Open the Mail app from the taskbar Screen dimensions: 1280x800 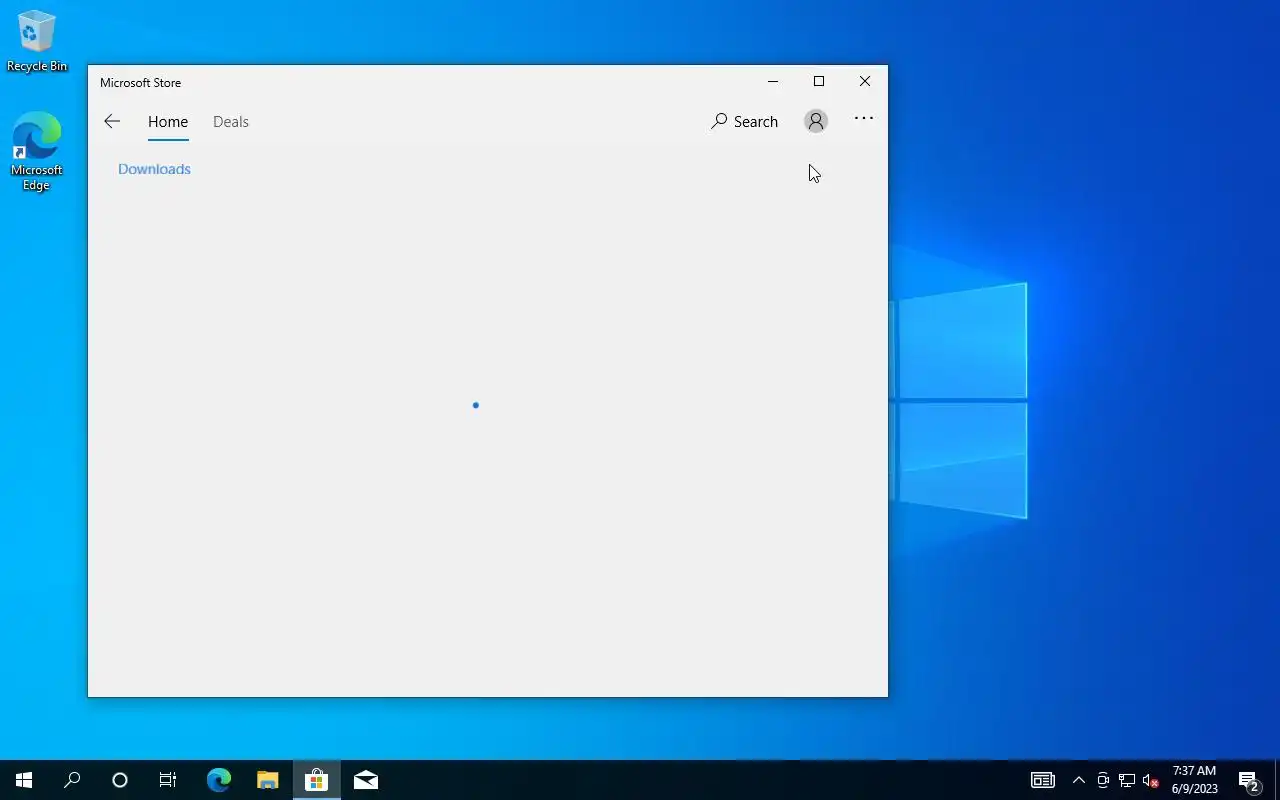(x=365, y=780)
